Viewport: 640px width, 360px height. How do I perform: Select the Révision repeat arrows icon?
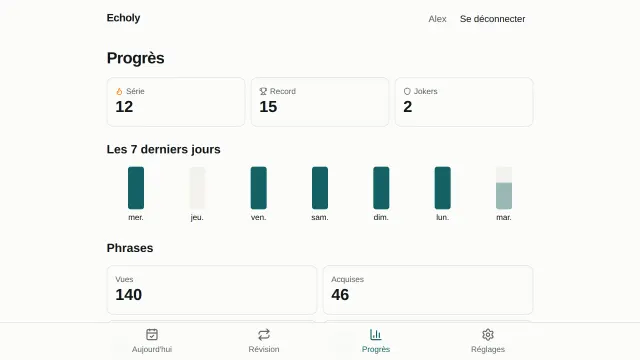[264, 335]
